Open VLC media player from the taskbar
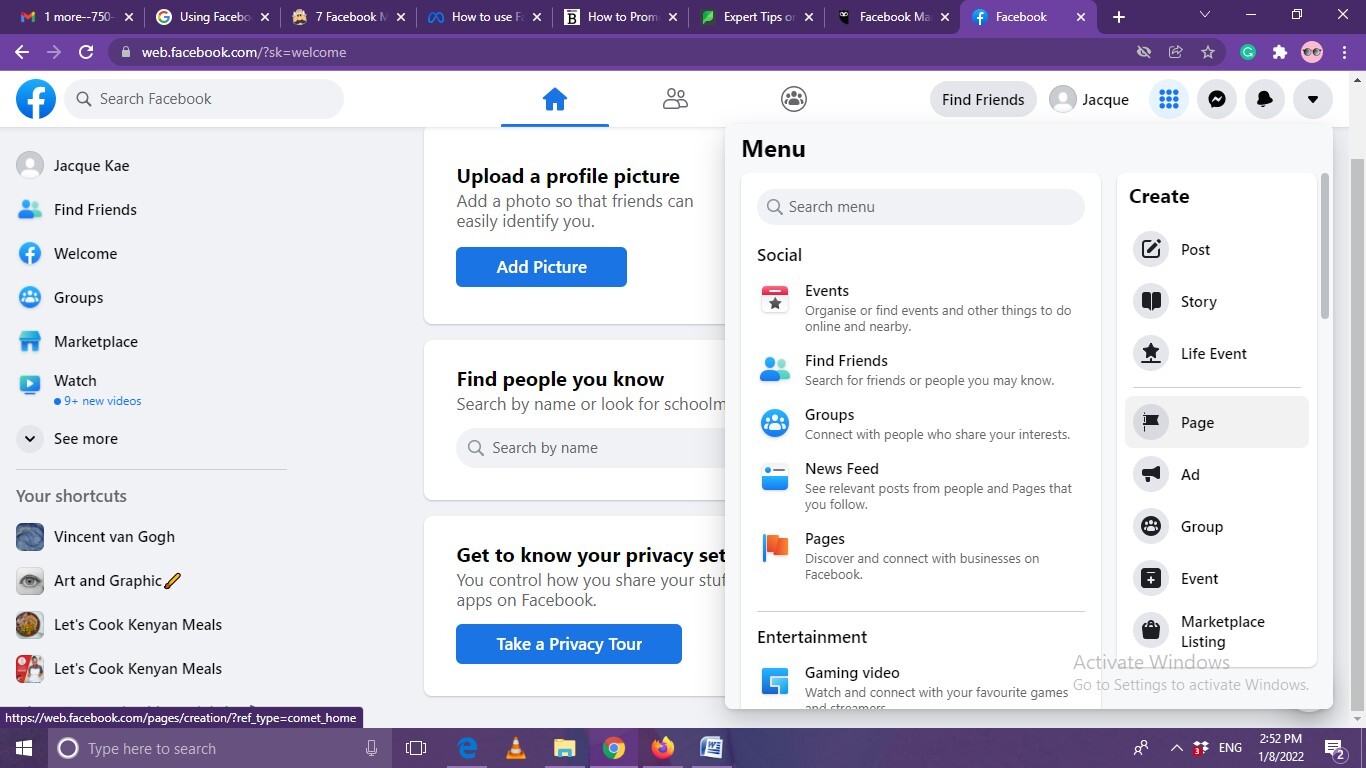 [516, 748]
